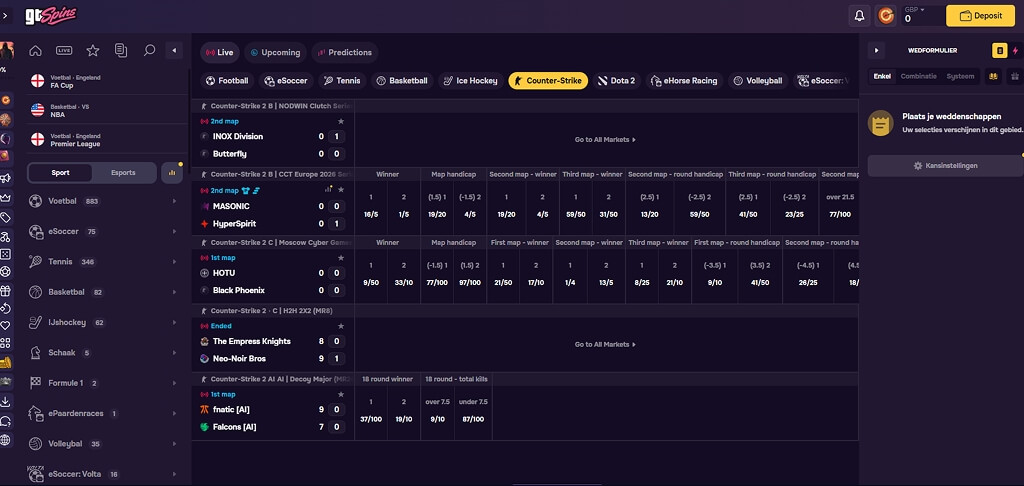The width and height of the screenshot is (1024, 486).
Task: Open the orange target profile avatar
Action: coord(886,16)
